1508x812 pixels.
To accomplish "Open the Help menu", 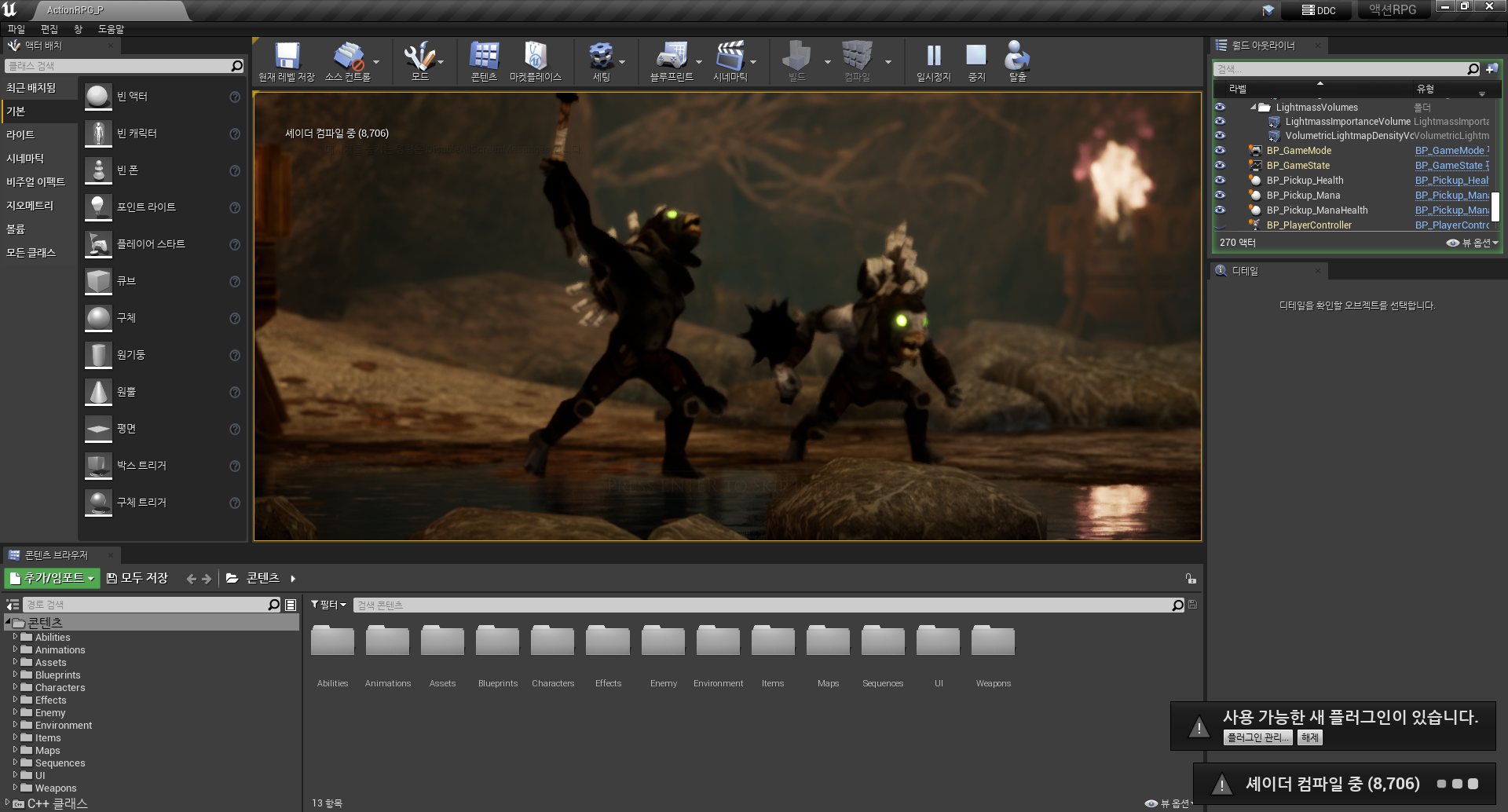I will pos(111,29).
